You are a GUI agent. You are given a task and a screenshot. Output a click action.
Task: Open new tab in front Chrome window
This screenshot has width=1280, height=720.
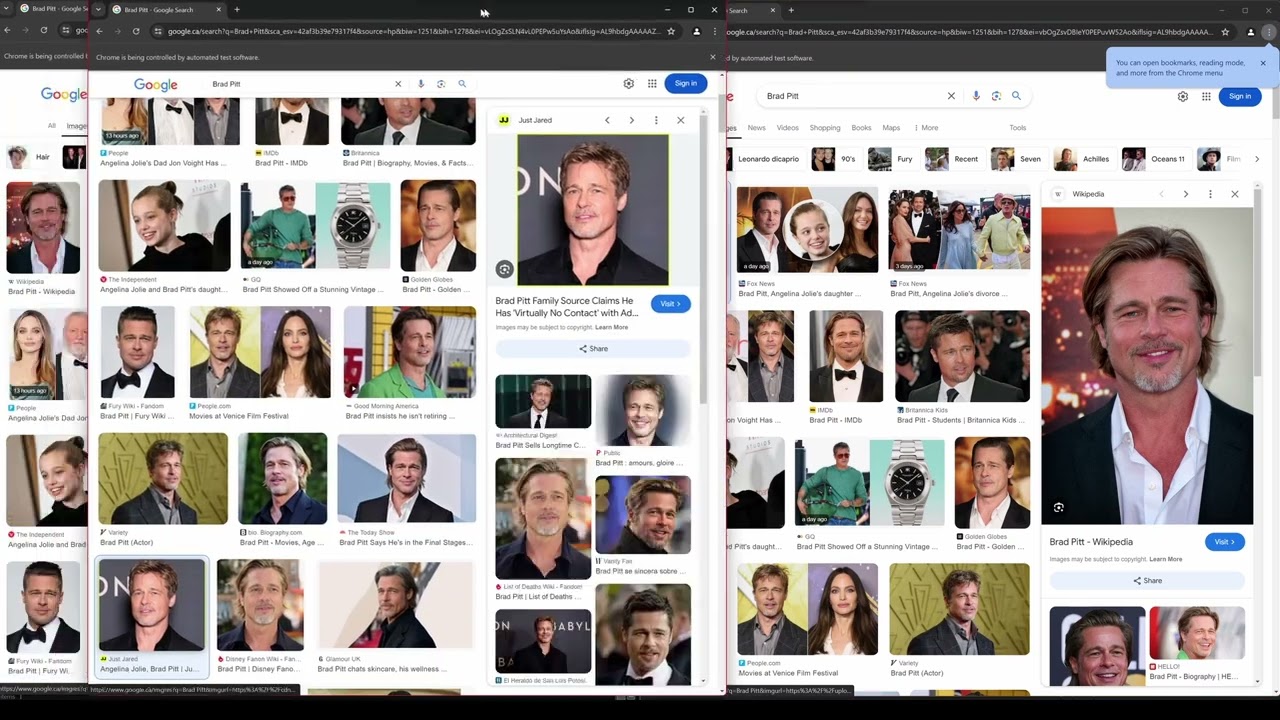coord(237,10)
